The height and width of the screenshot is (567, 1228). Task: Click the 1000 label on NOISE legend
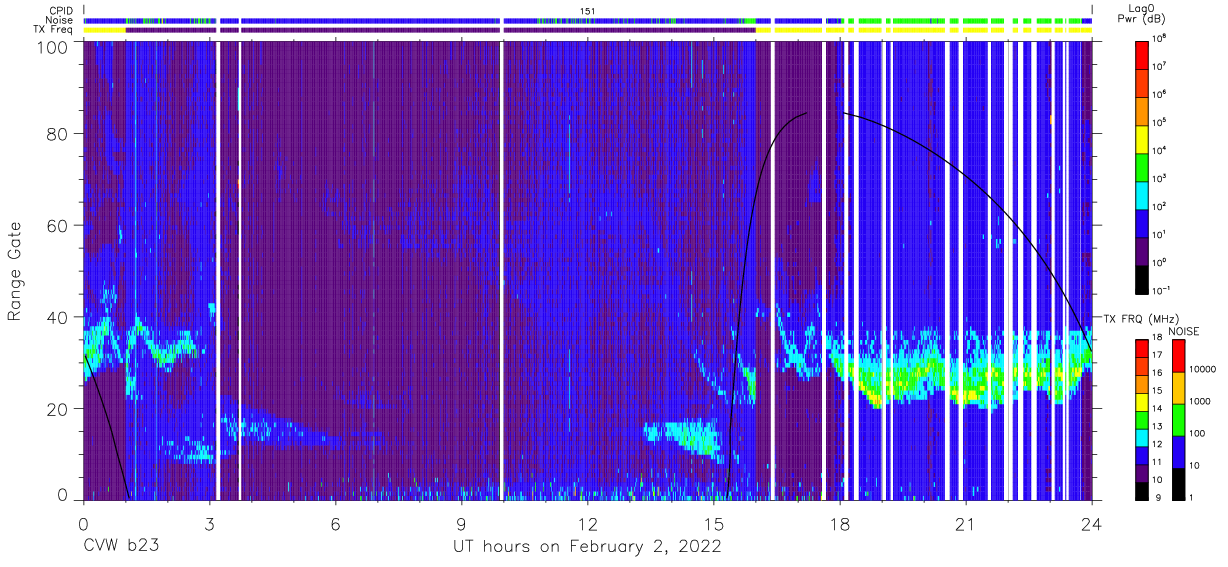point(1202,401)
